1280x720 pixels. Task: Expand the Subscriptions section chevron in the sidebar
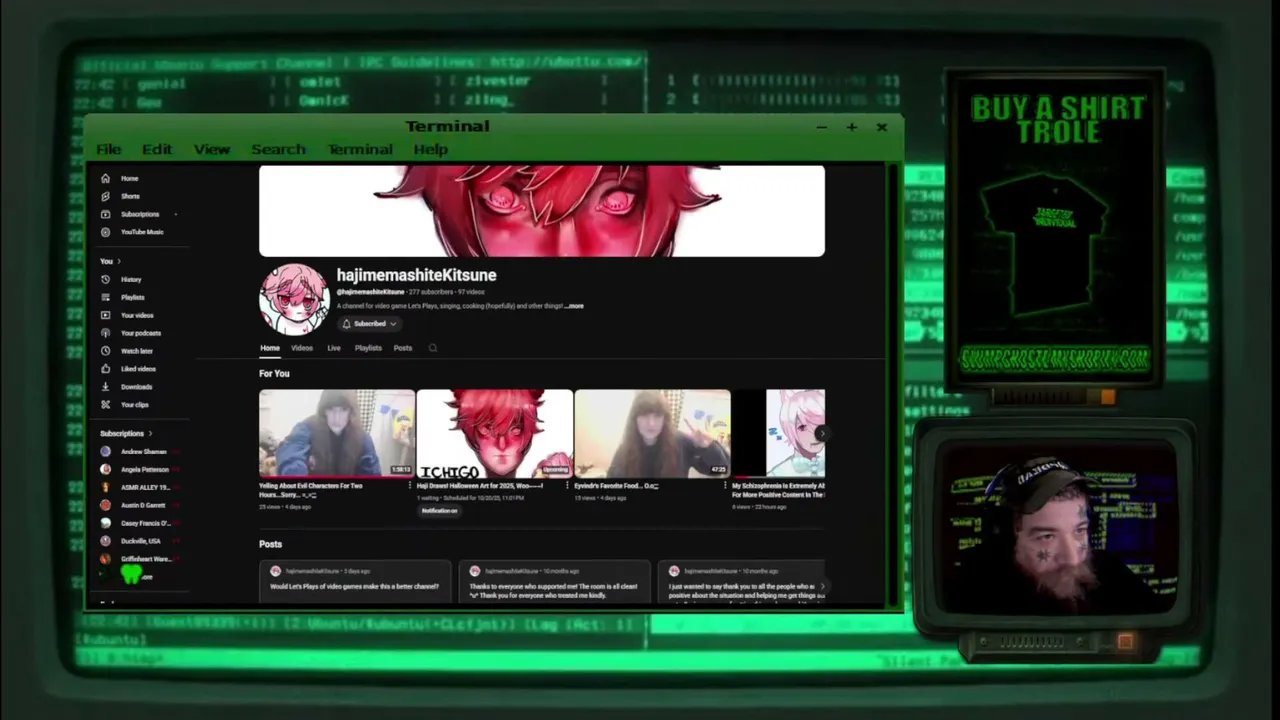[x=150, y=434]
